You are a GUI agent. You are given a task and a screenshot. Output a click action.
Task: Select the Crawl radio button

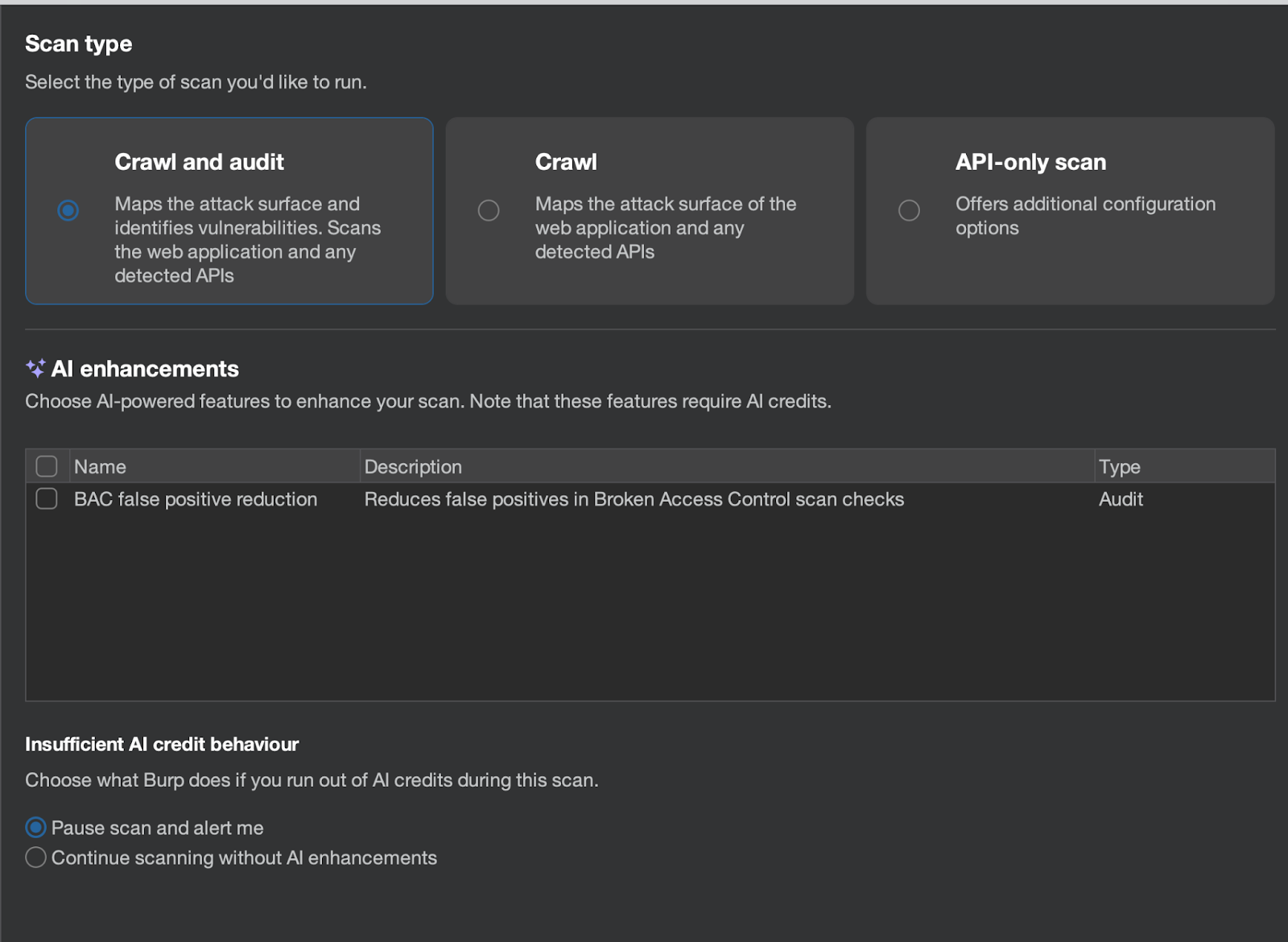(x=489, y=210)
